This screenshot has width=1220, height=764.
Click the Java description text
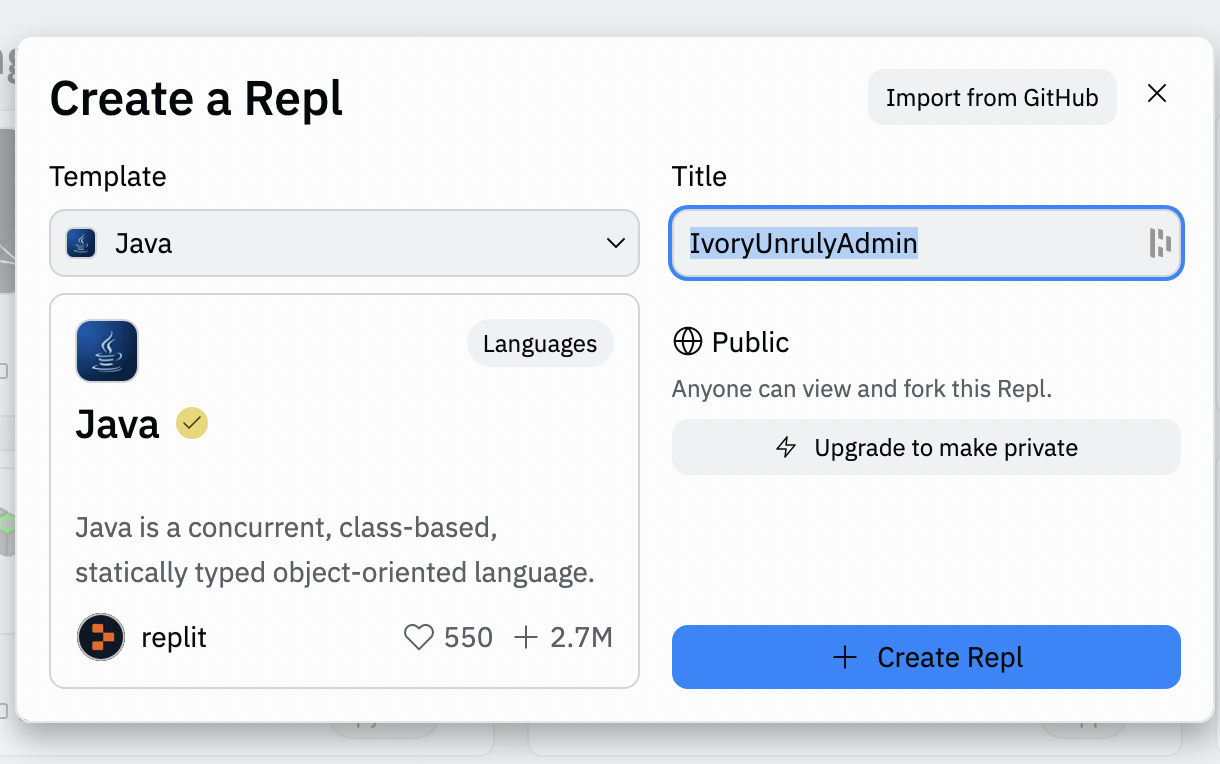(335, 550)
